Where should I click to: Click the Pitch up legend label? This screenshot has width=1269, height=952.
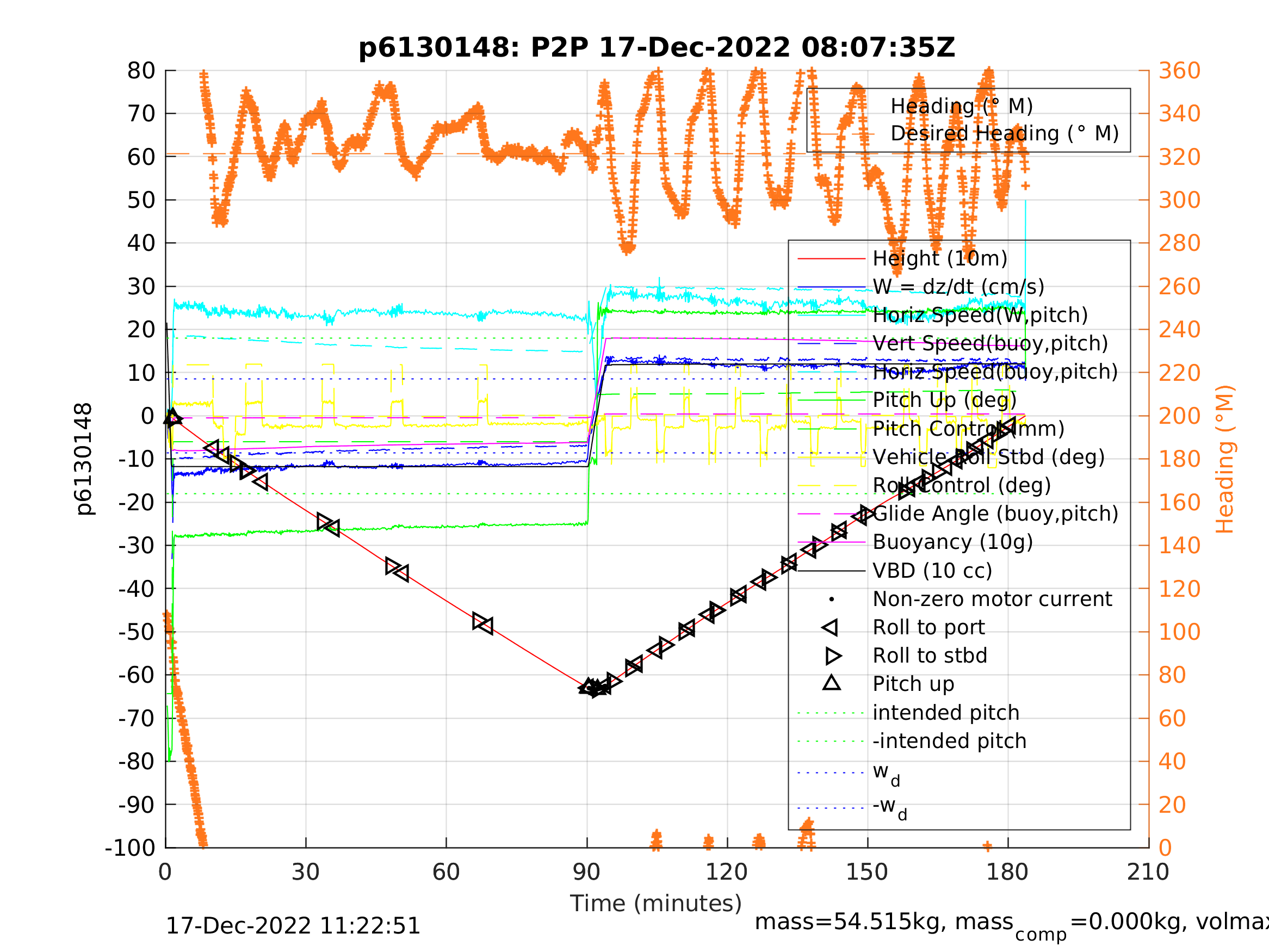coord(913,684)
